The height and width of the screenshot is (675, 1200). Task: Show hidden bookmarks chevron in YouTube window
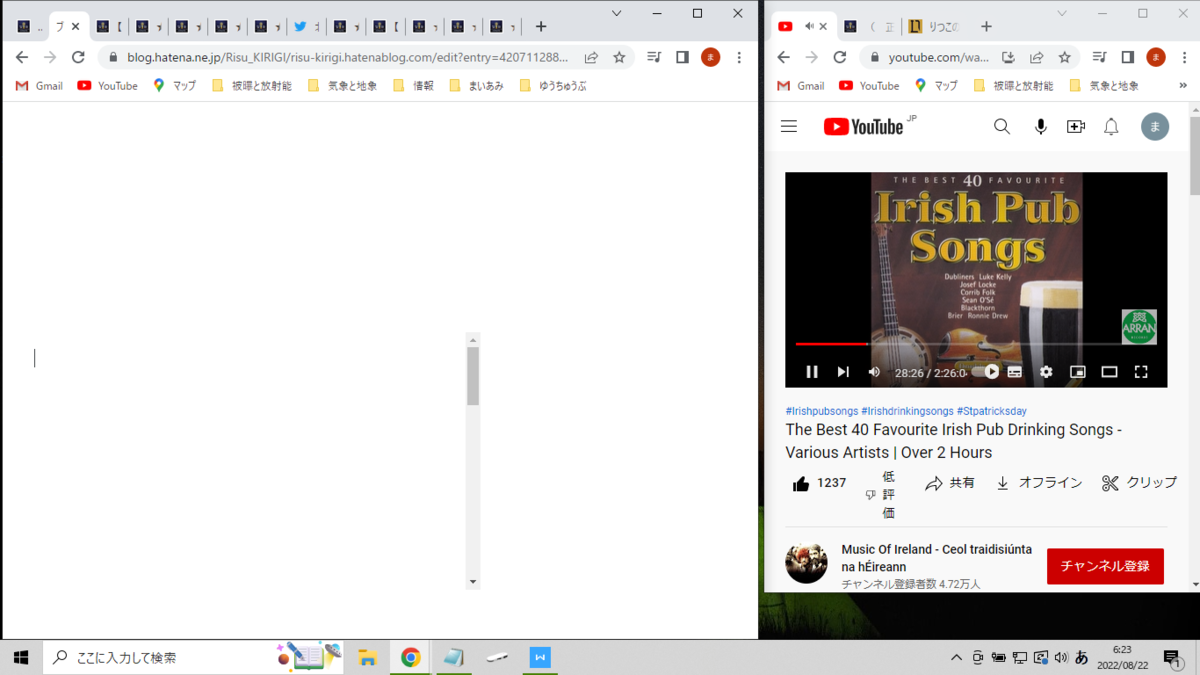(1183, 86)
